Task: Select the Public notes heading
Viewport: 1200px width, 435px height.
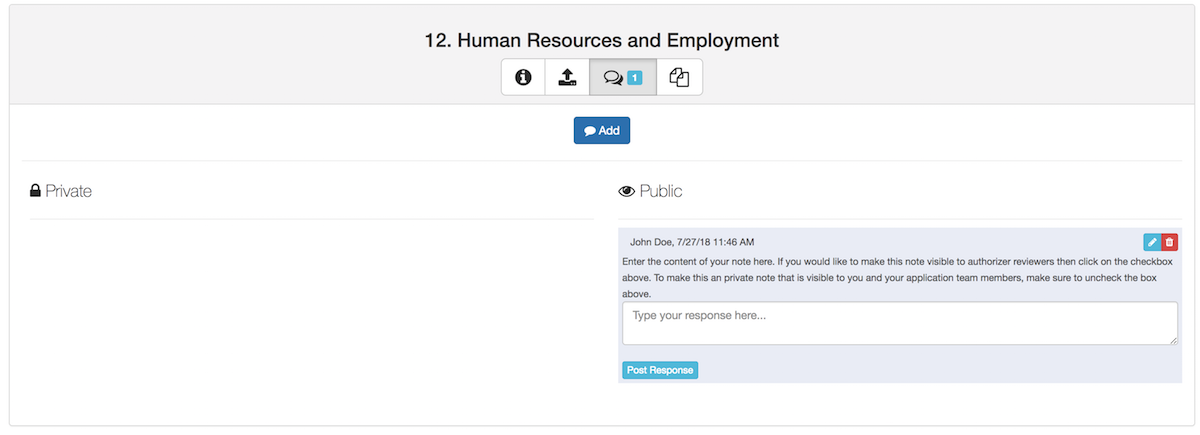Action: (651, 191)
